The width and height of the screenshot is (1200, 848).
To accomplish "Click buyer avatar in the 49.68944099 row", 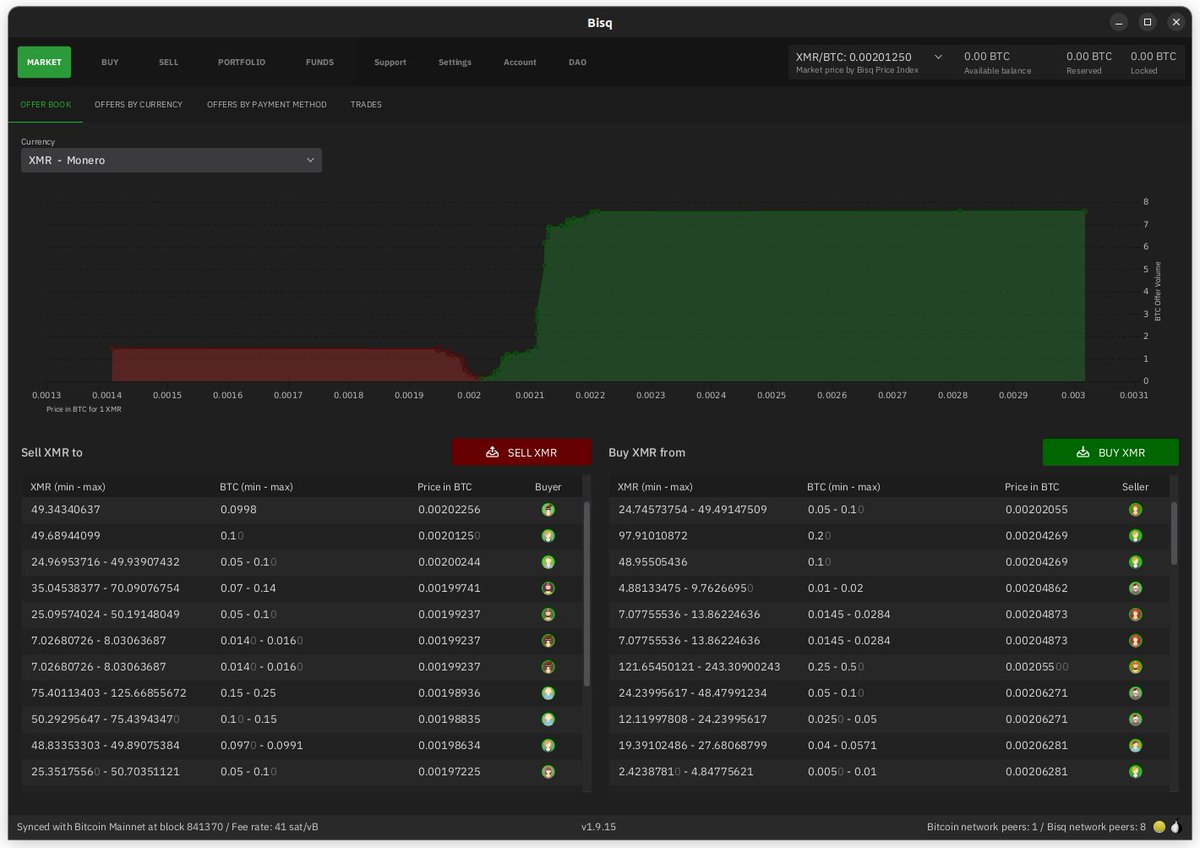I will click(x=548, y=536).
